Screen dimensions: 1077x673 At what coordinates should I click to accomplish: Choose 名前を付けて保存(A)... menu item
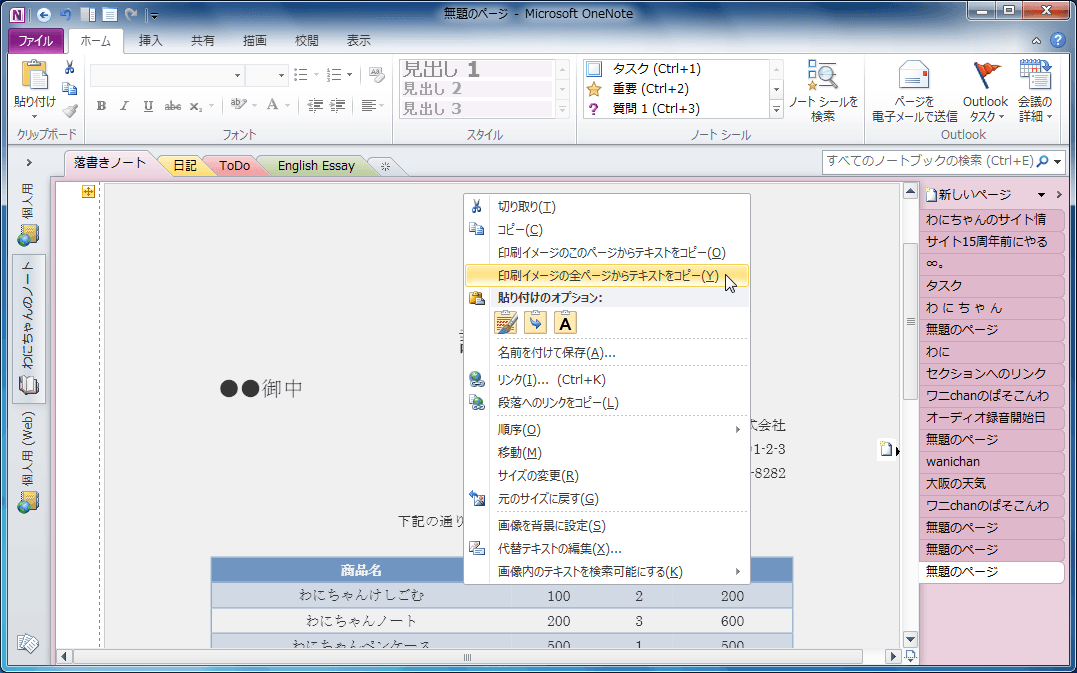coord(607,353)
